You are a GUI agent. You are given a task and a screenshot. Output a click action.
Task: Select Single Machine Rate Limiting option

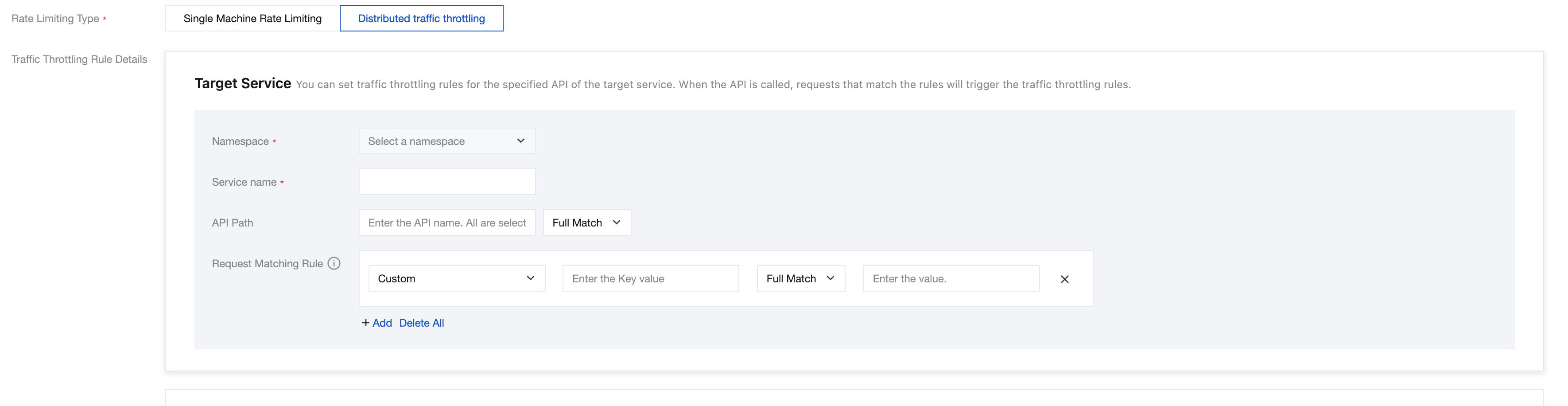(x=252, y=18)
